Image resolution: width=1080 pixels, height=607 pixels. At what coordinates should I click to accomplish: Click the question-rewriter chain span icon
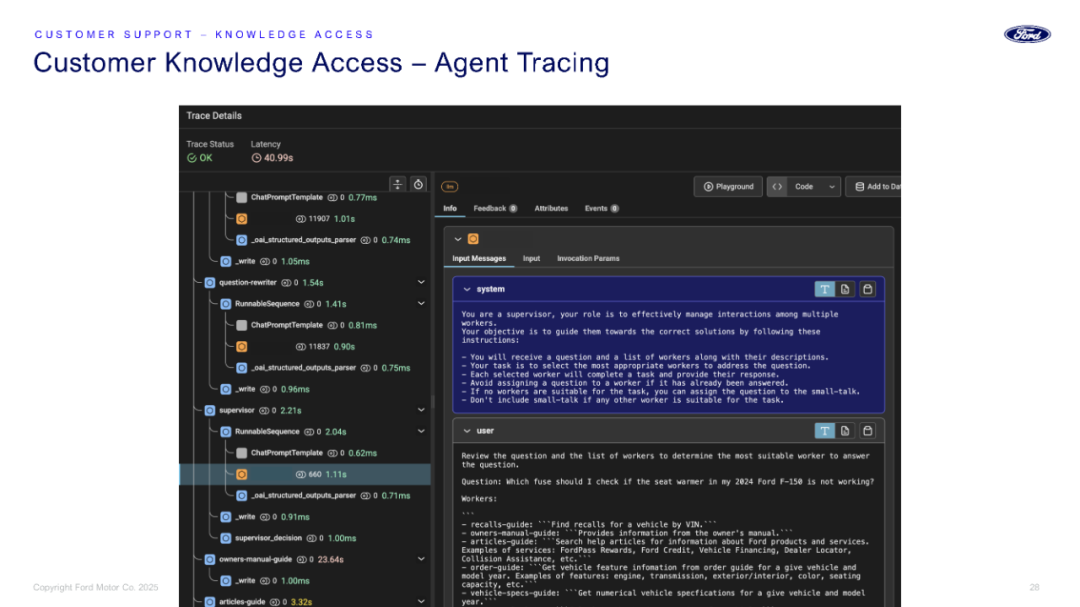[210, 282]
